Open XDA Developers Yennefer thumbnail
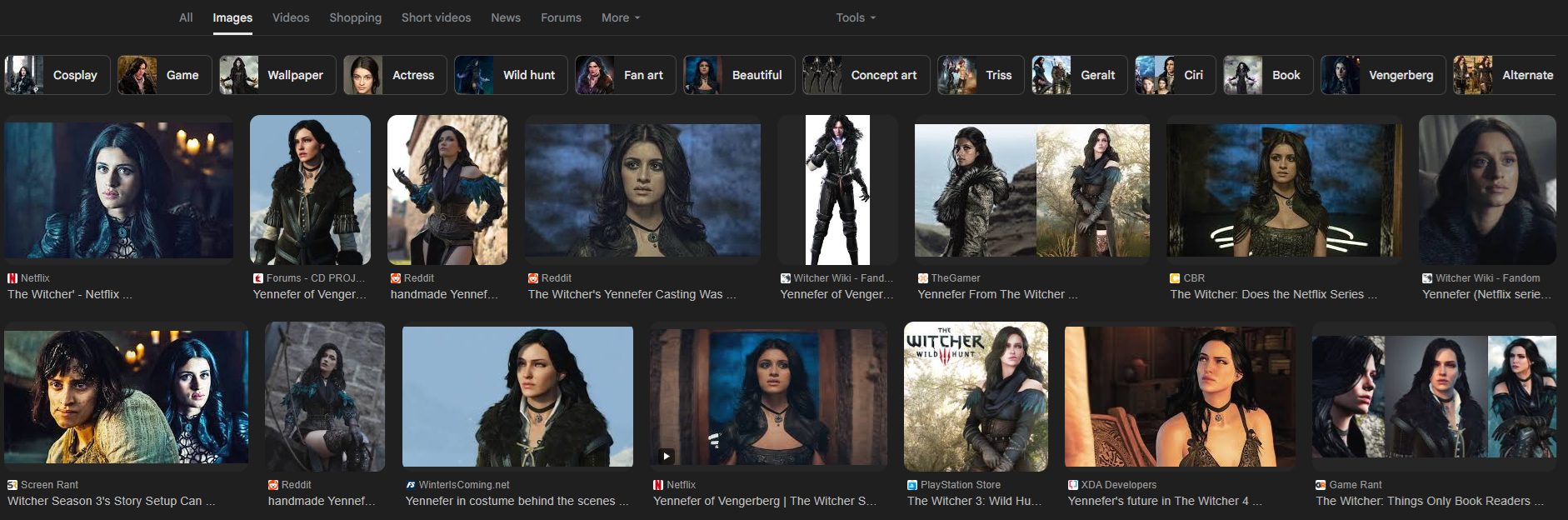Screen dimensions: 1568x520 point(1180,397)
